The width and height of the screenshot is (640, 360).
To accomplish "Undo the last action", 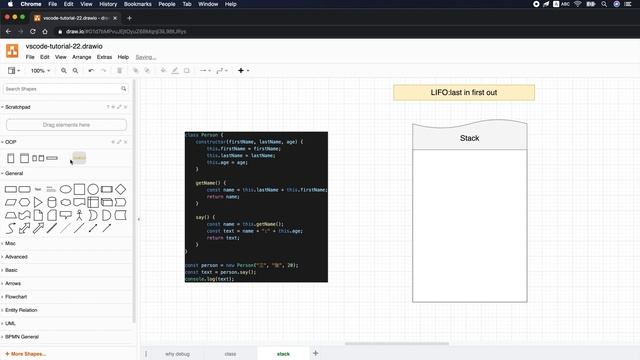I will pyautogui.click(x=91, y=71).
